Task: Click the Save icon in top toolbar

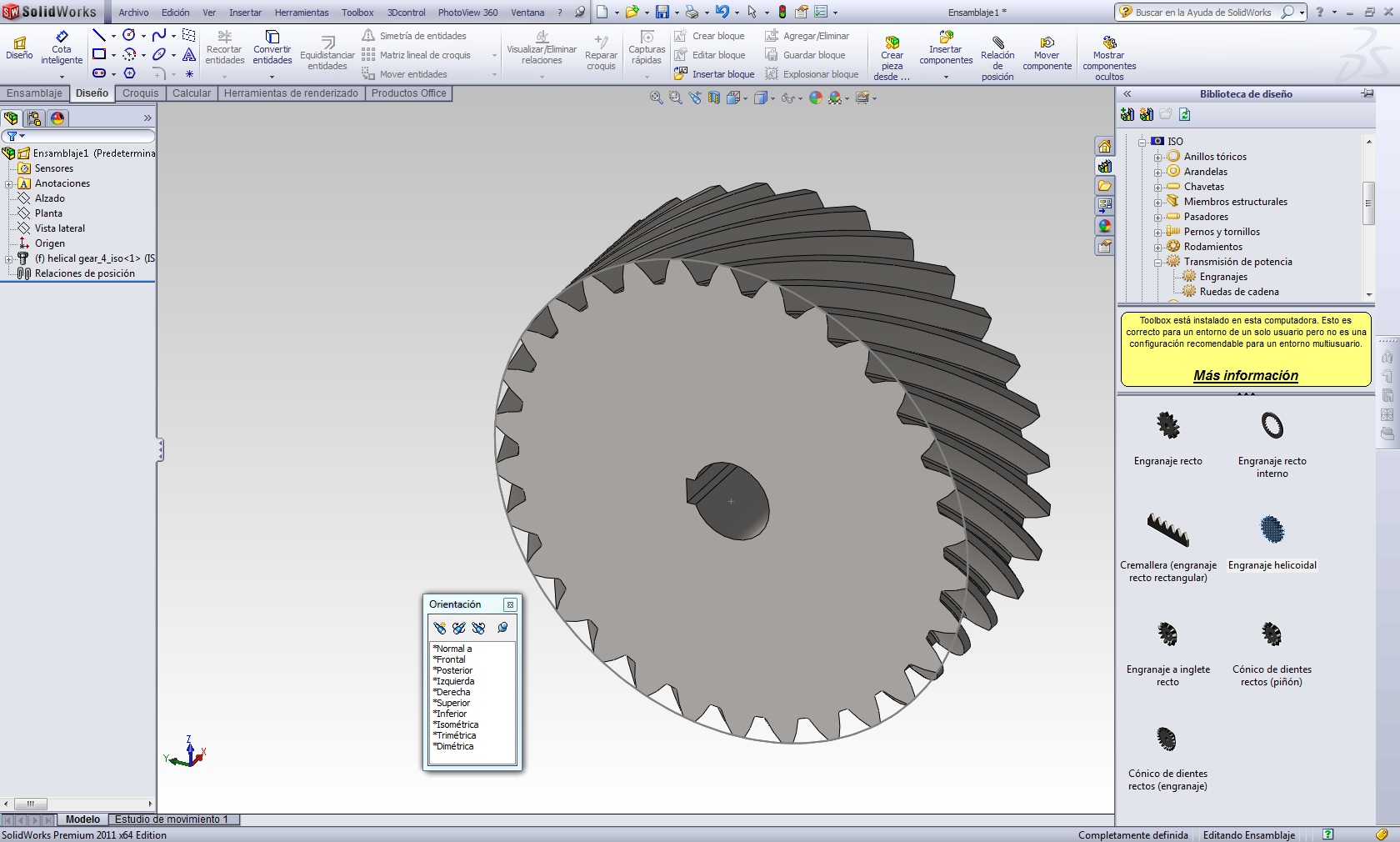Action: (x=662, y=12)
